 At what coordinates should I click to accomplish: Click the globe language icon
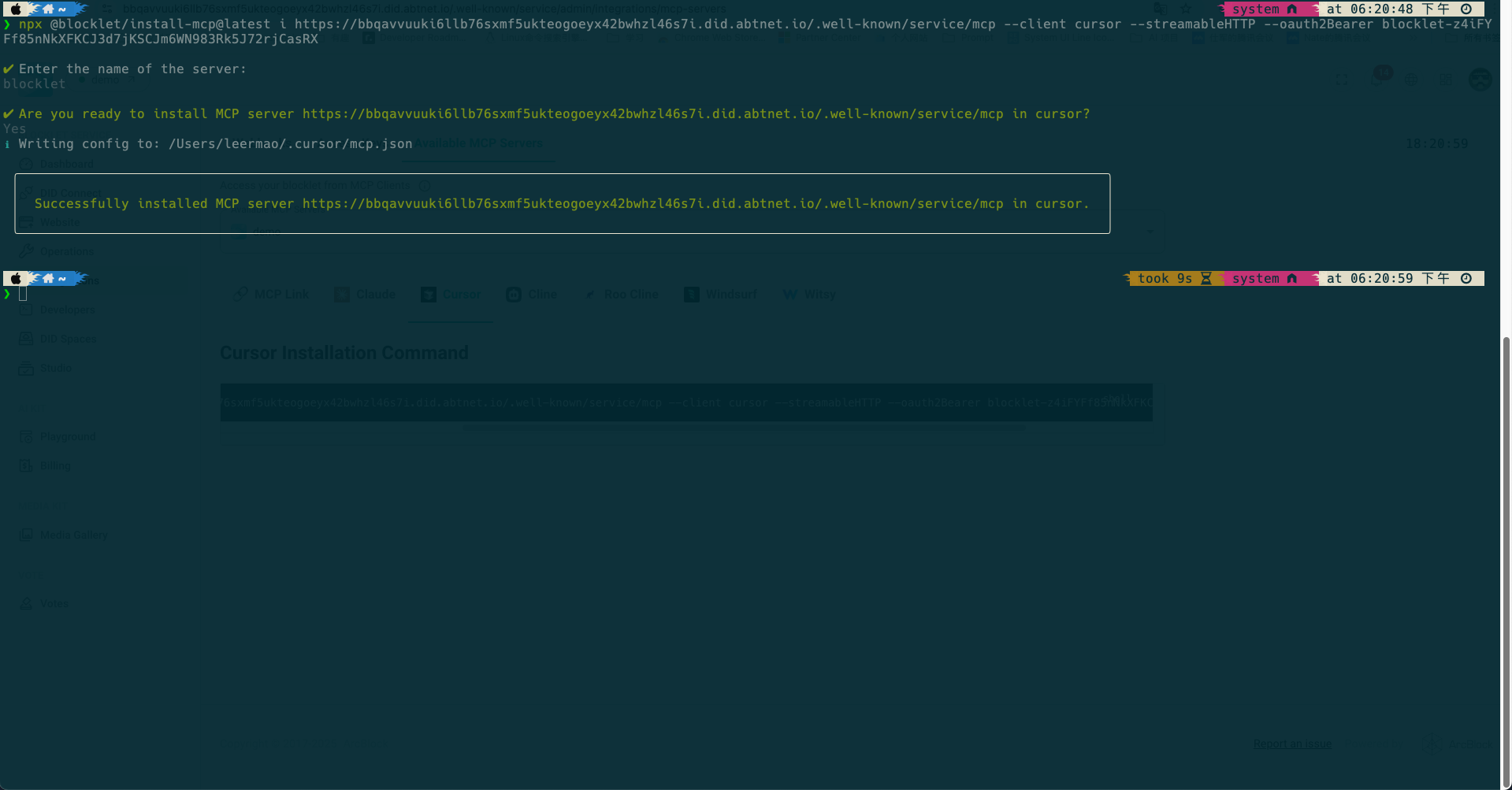click(x=1411, y=80)
